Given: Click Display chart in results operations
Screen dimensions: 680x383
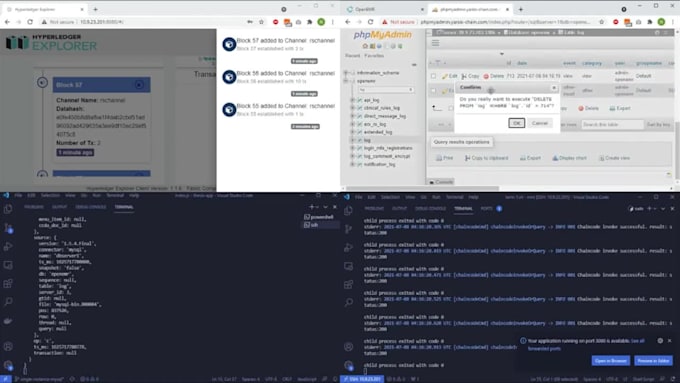Looking at the screenshot, I should coord(569,158).
